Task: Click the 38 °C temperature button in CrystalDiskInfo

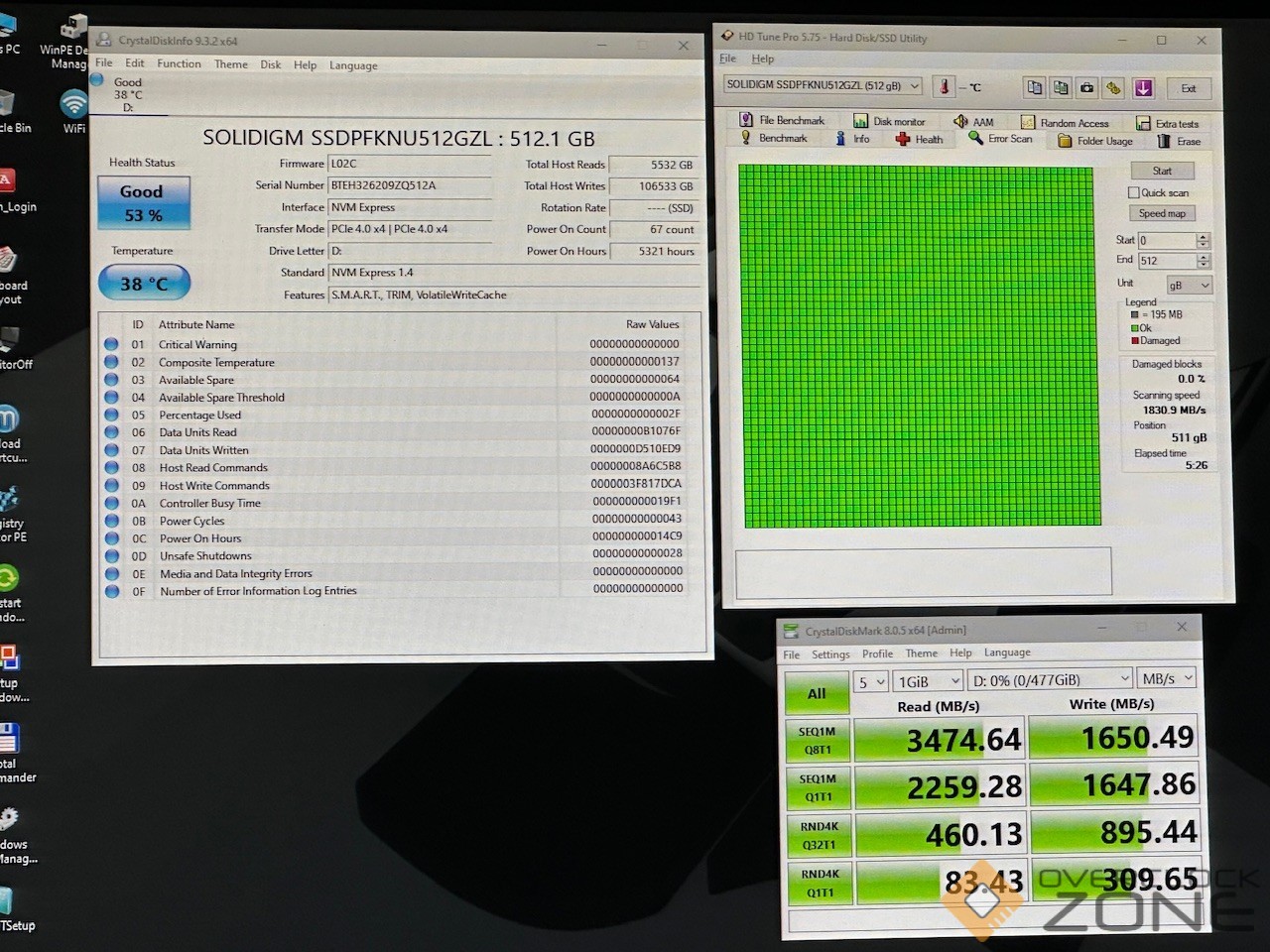Action: pos(144,284)
